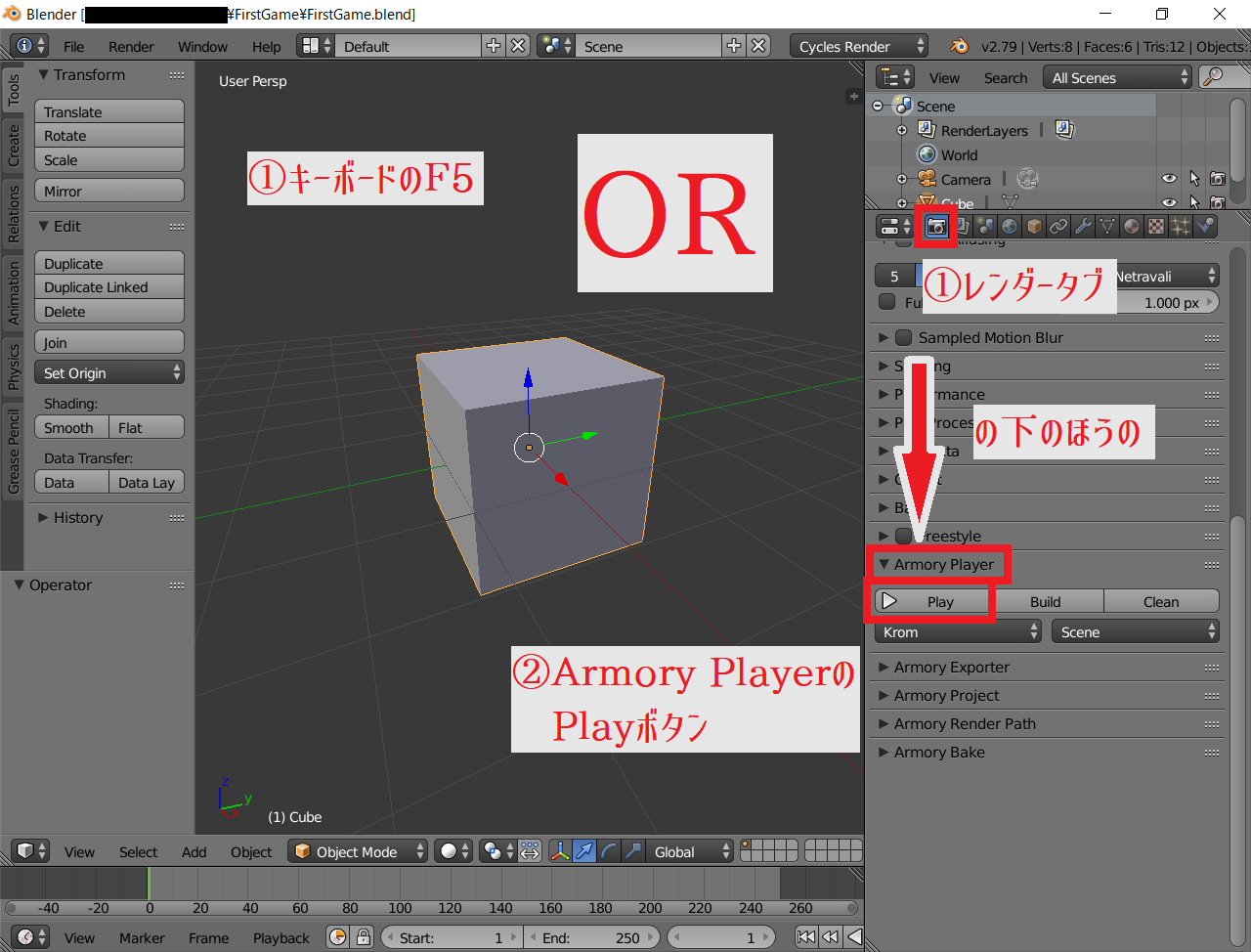Toggle Sampled Motion Blur checkbox
Viewport: 1251px width, 952px height.
pyautogui.click(x=903, y=337)
